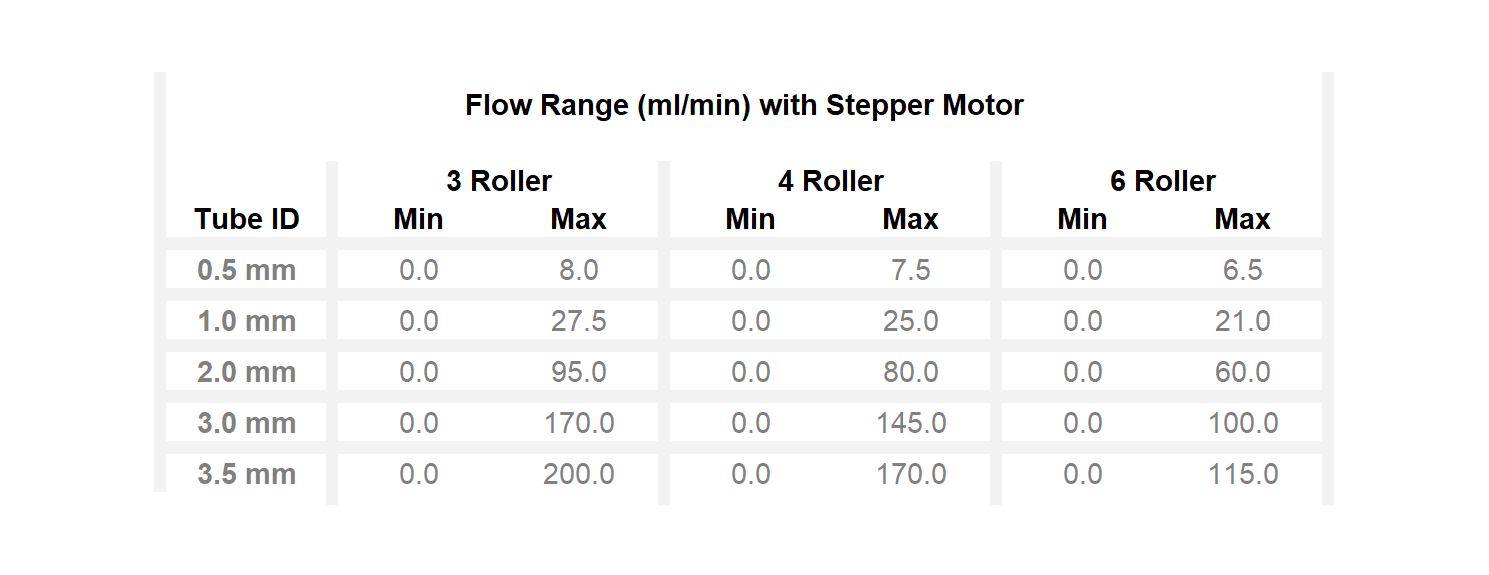
Task: Click the Flow Range table title
Action: click(744, 105)
